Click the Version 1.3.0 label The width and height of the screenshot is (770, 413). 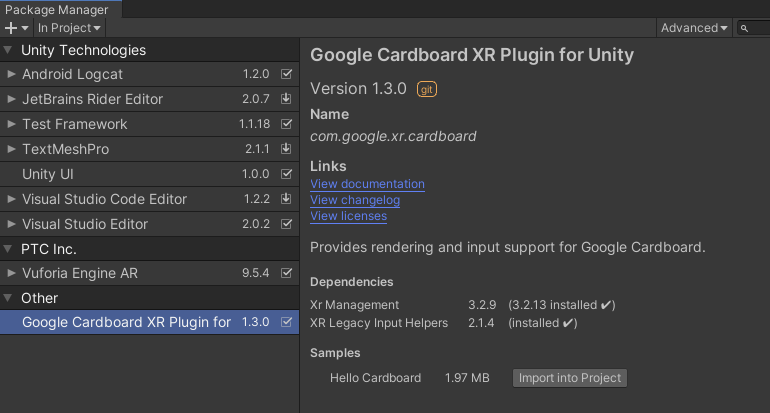[358, 89]
